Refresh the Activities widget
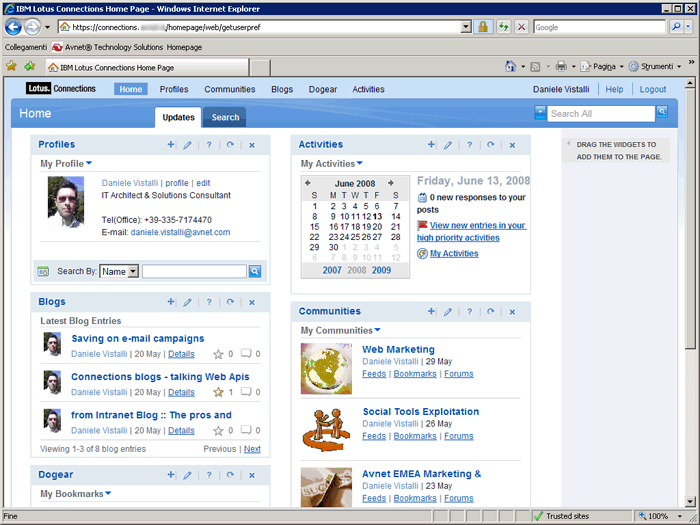 (491, 145)
